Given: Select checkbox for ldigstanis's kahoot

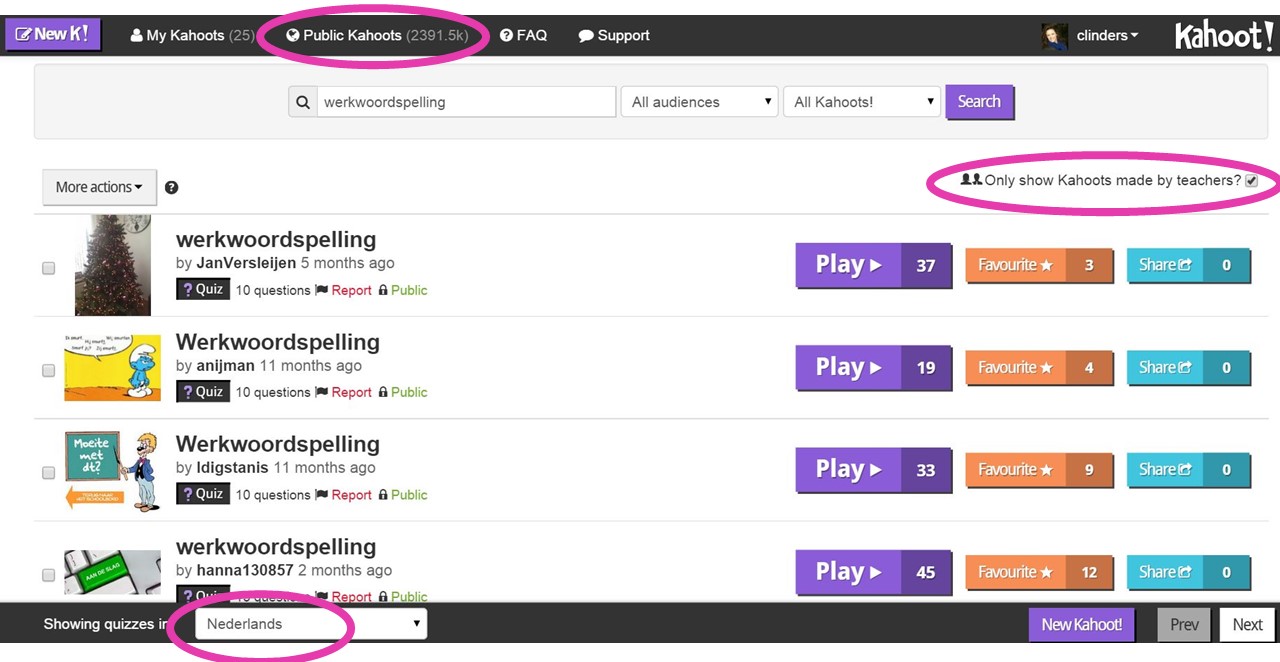Looking at the screenshot, I should [48, 472].
